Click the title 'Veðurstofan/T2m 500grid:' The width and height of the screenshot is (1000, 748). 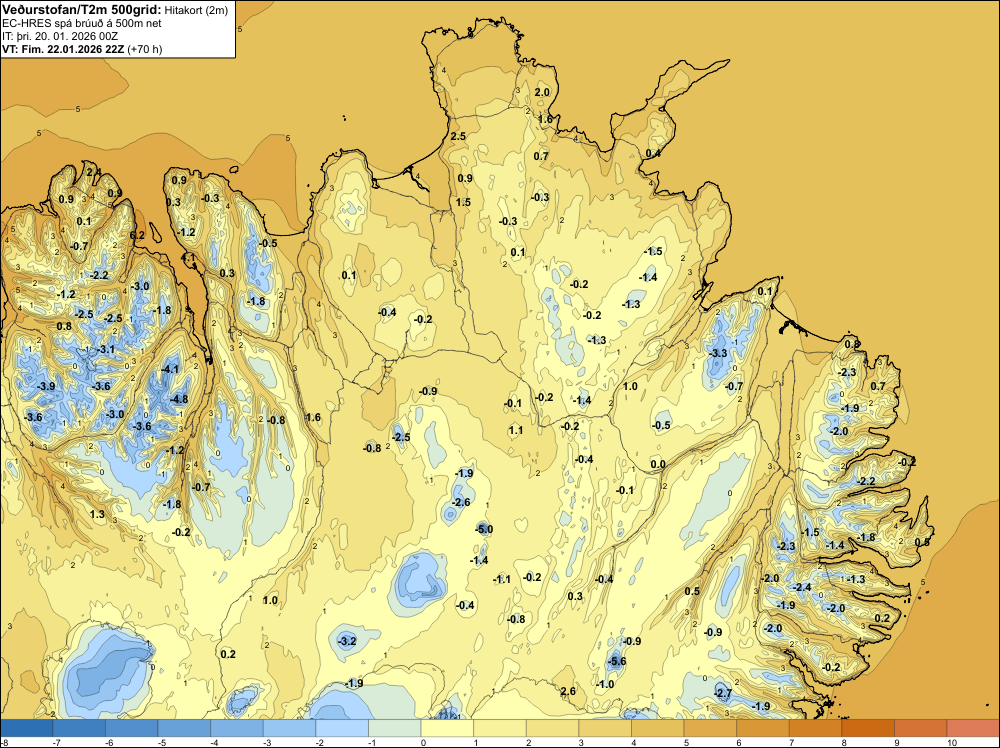click(82, 10)
